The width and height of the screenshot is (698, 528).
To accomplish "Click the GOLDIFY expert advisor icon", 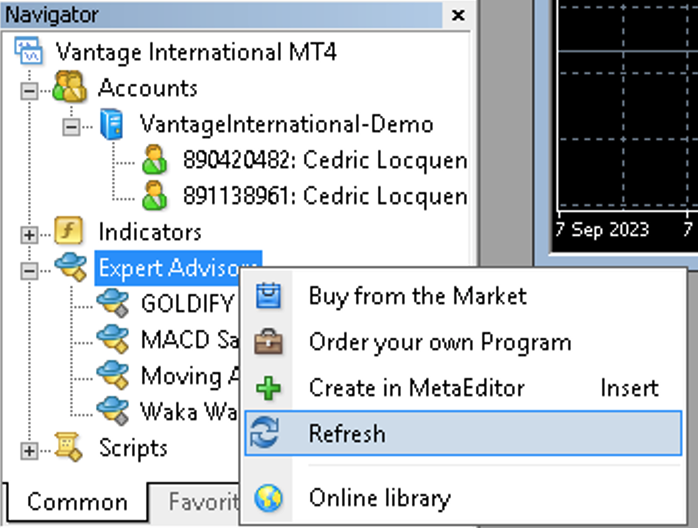I will (x=113, y=303).
